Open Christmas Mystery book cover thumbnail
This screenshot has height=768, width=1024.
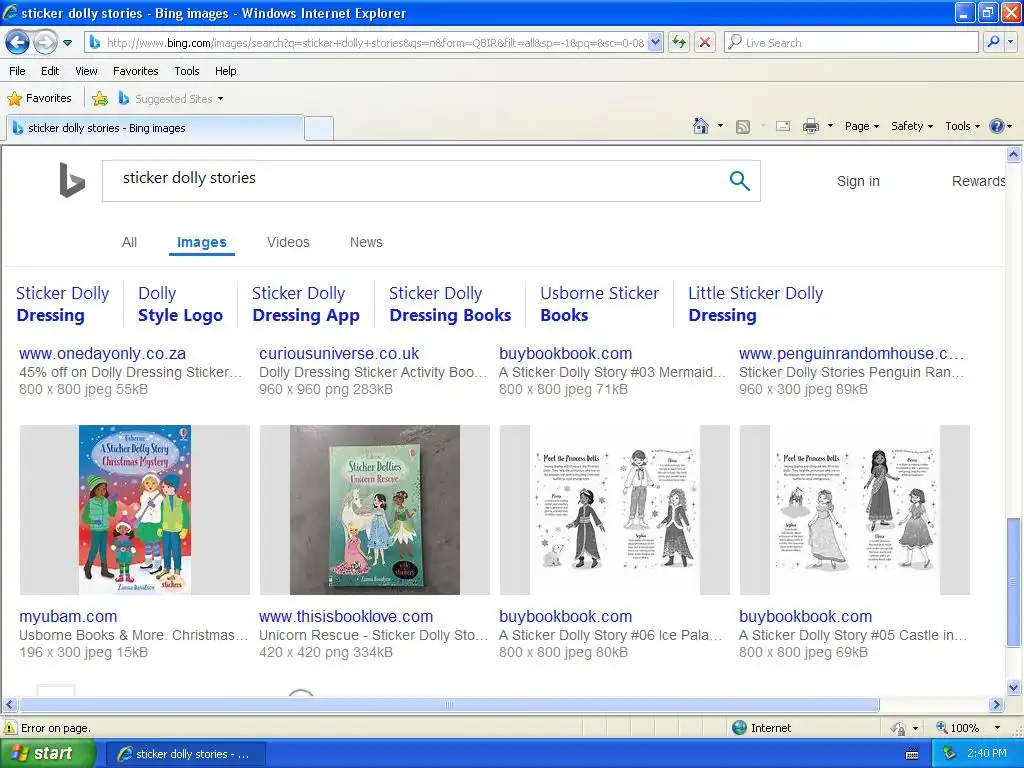tap(135, 509)
